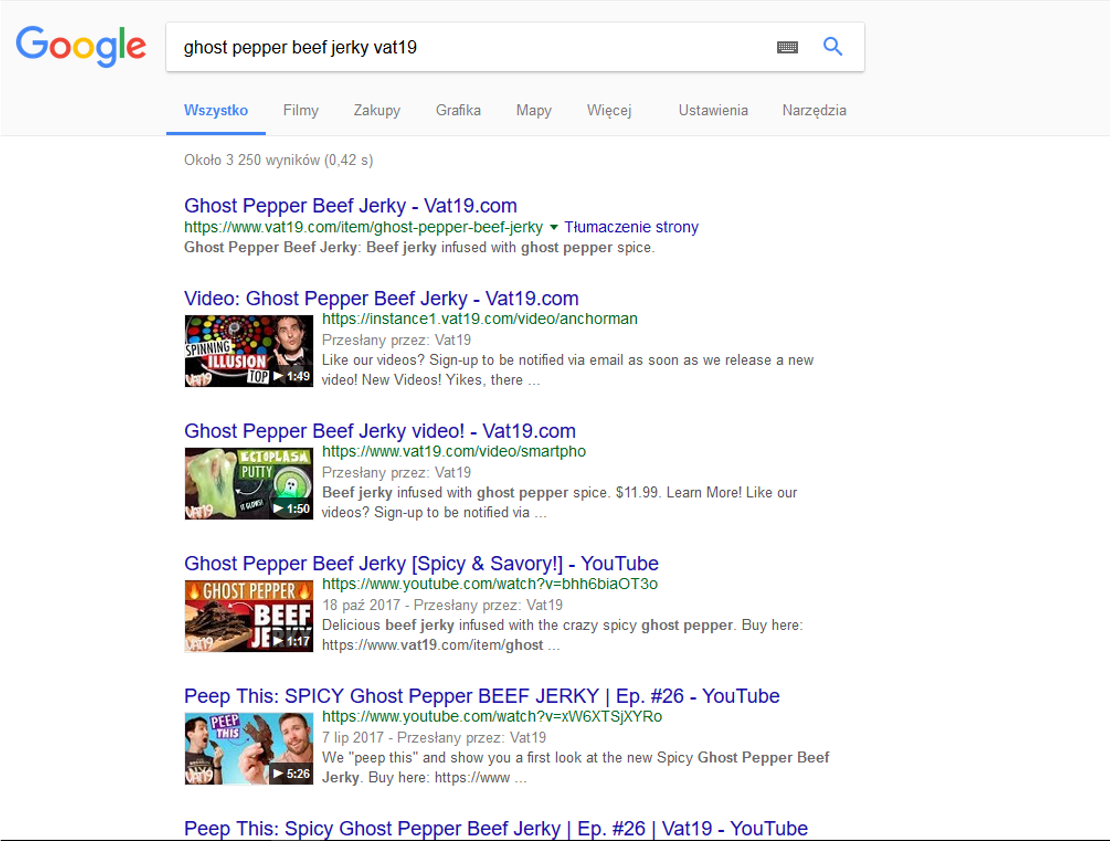Play the Ectoplasm Putty video thumbnail

click(249, 483)
